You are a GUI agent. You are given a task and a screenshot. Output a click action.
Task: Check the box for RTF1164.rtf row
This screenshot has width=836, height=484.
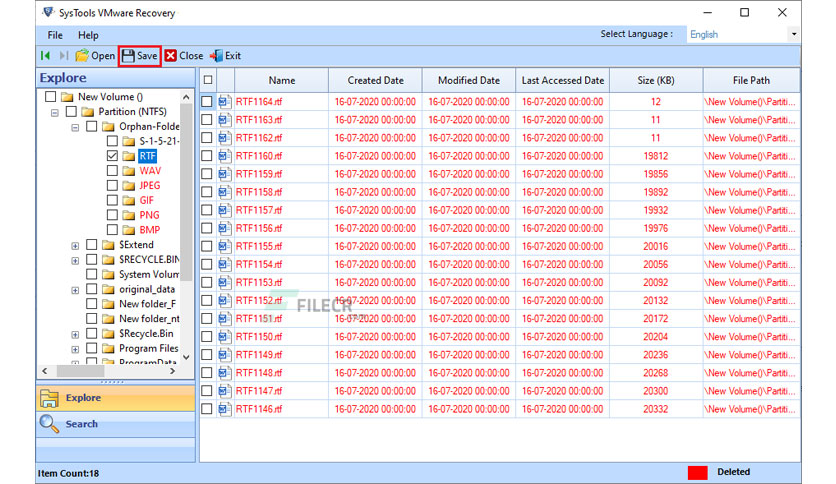point(207,101)
